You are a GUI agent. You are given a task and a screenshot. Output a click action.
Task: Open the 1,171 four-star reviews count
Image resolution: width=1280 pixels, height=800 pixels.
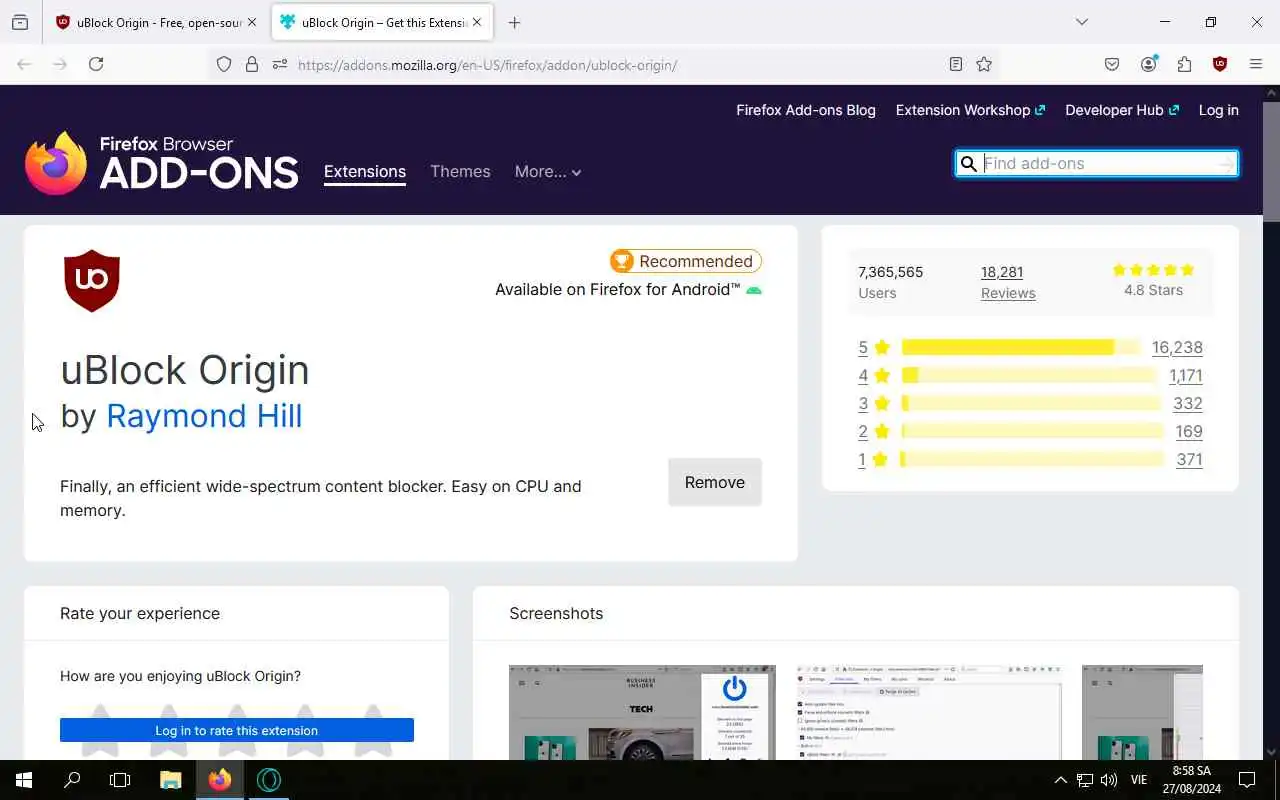[x=1186, y=375]
